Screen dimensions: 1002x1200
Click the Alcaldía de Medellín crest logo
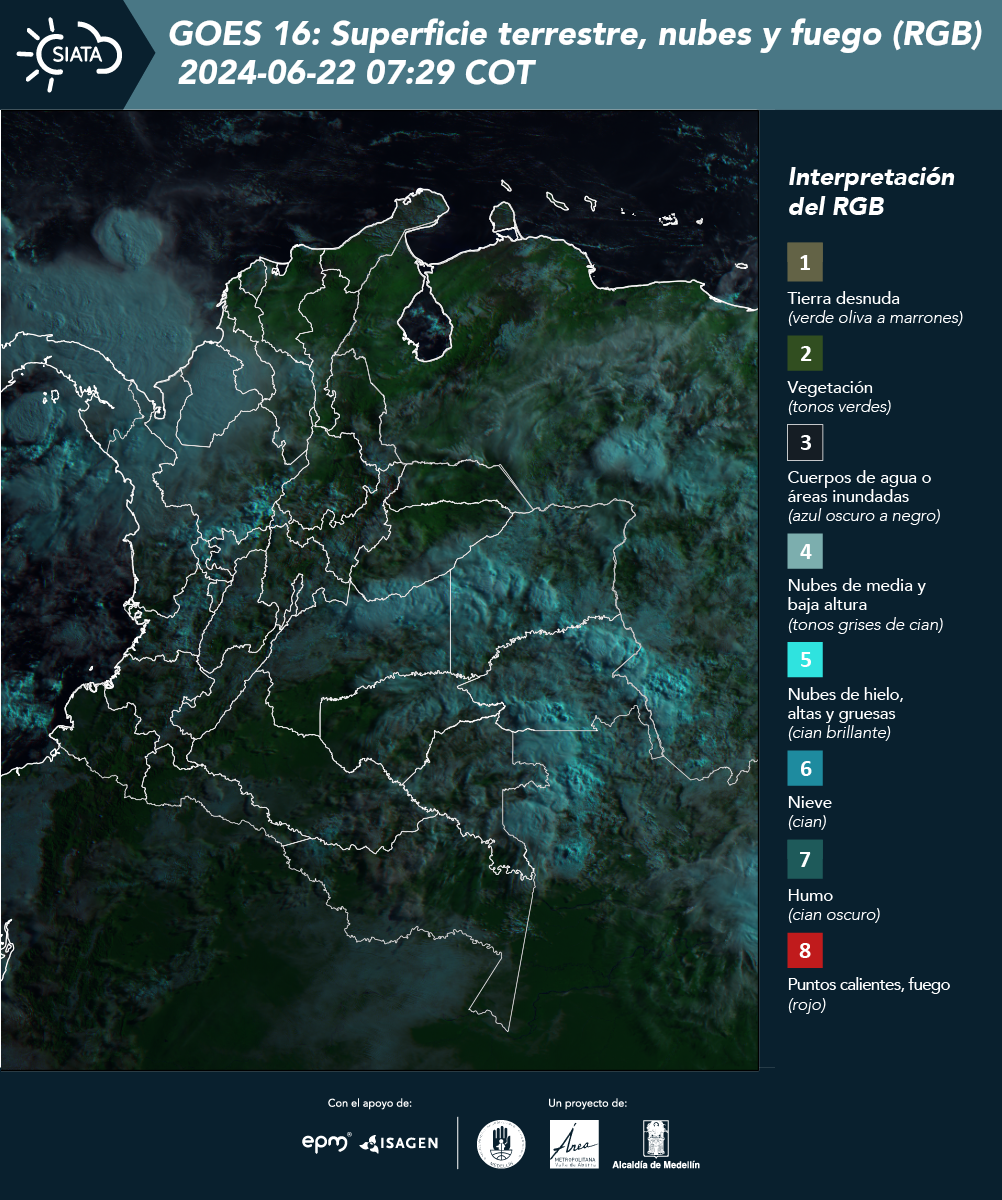pos(656,1145)
